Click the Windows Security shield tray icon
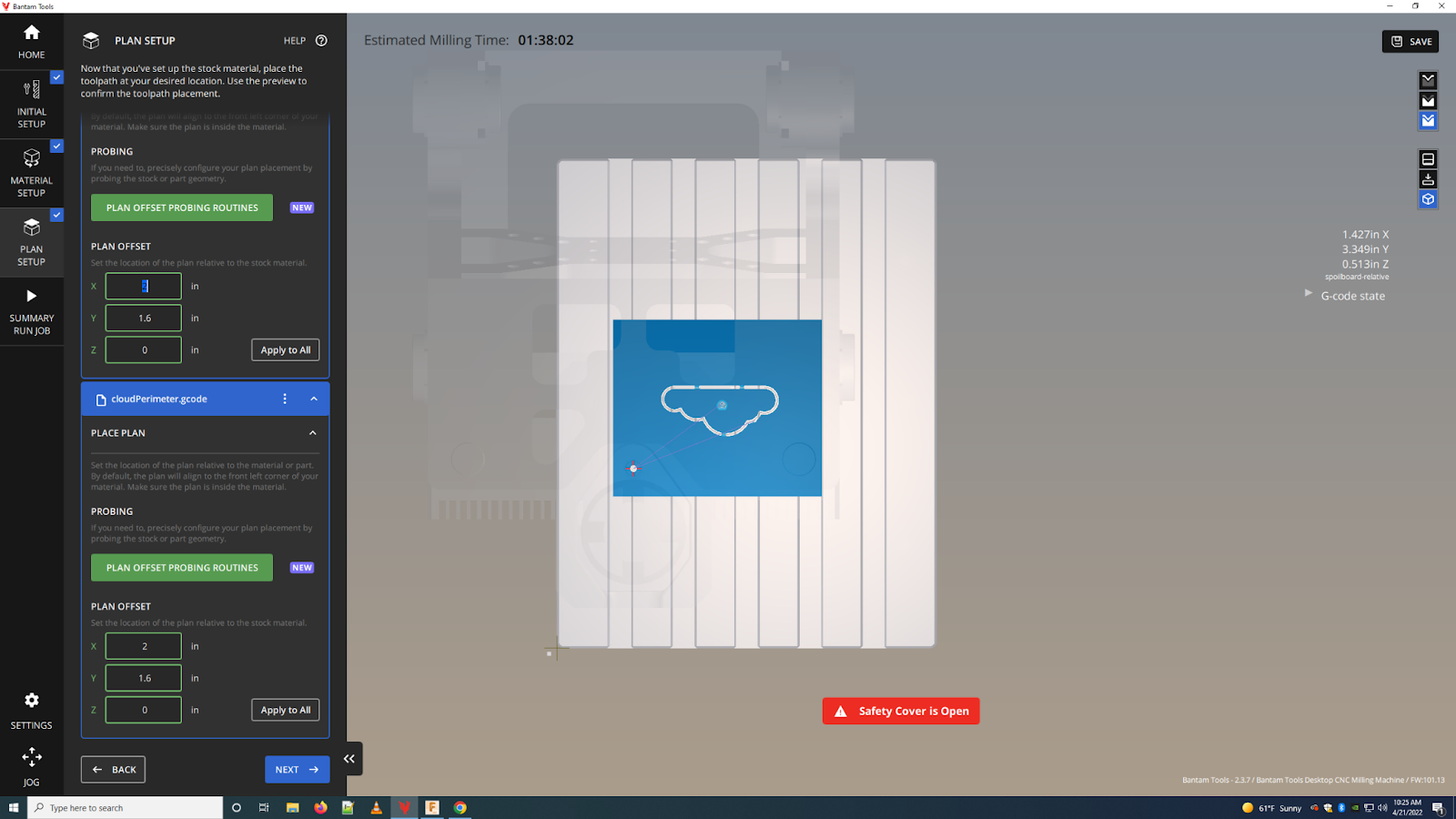The width and height of the screenshot is (1456, 819). [x=1328, y=808]
